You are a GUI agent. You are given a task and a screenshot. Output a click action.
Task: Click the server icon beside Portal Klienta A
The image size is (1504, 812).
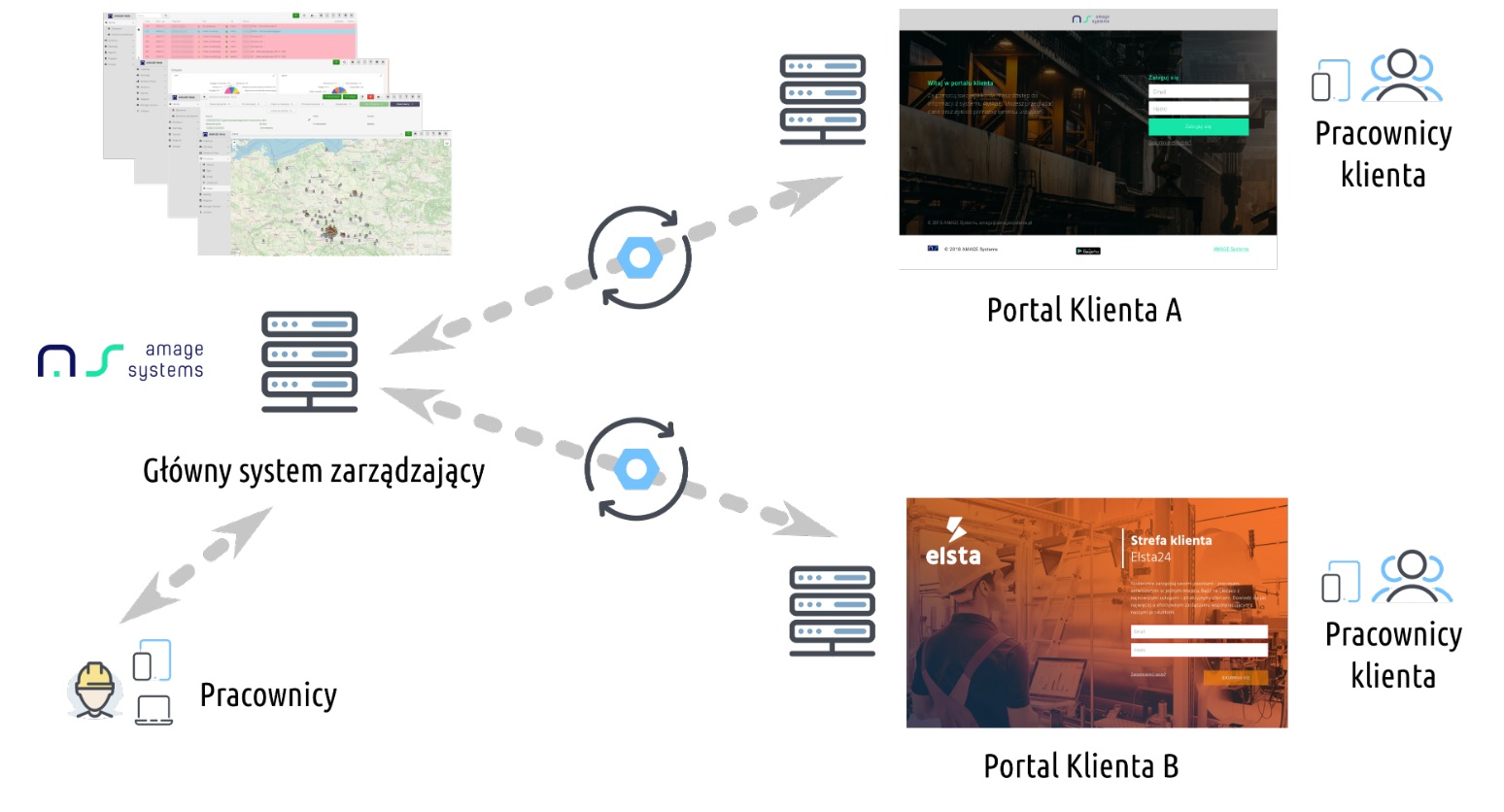[823, 100]
